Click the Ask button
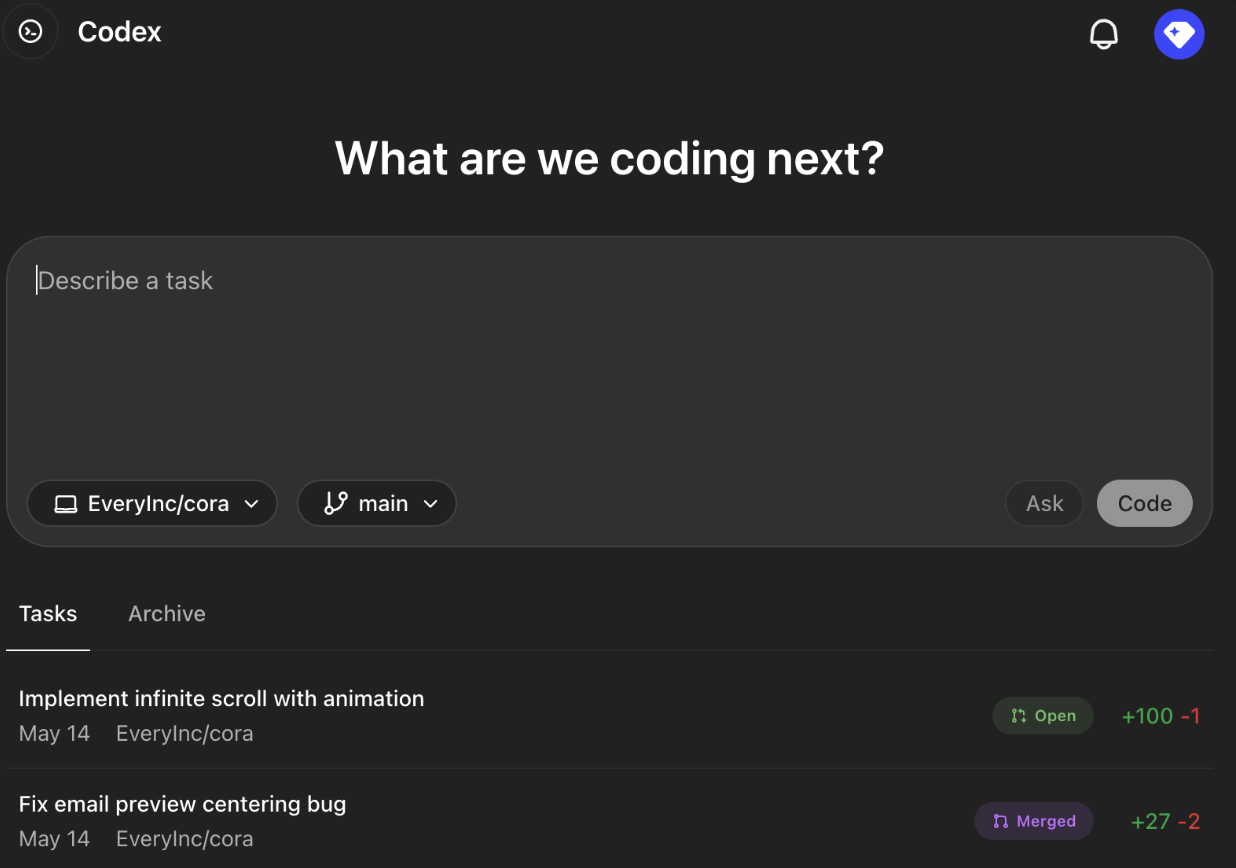 (1044, 503)
